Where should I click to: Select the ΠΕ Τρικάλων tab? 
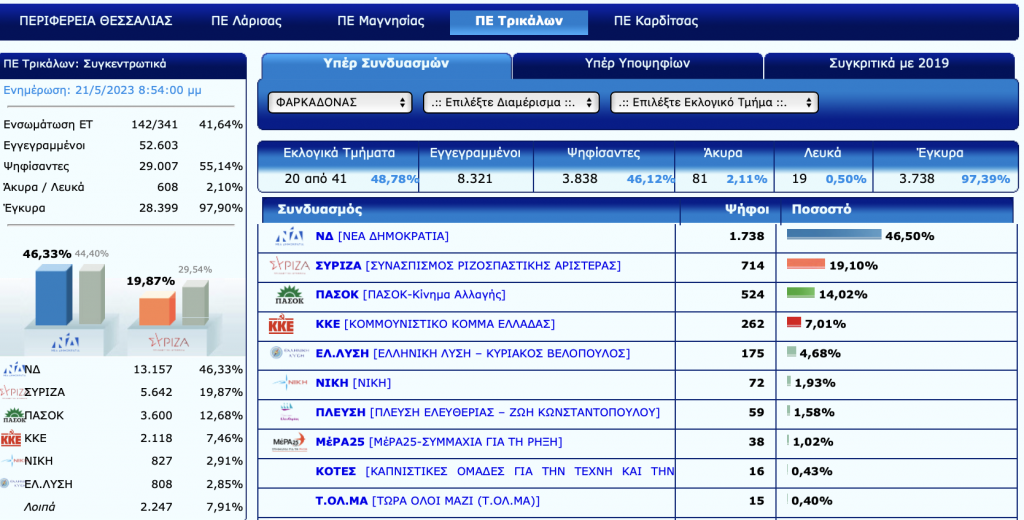(519, 22)
